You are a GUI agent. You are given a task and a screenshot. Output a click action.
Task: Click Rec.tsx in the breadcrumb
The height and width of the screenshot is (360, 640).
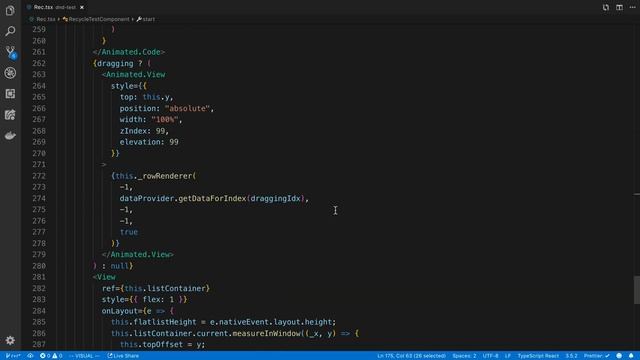[45, 19]
